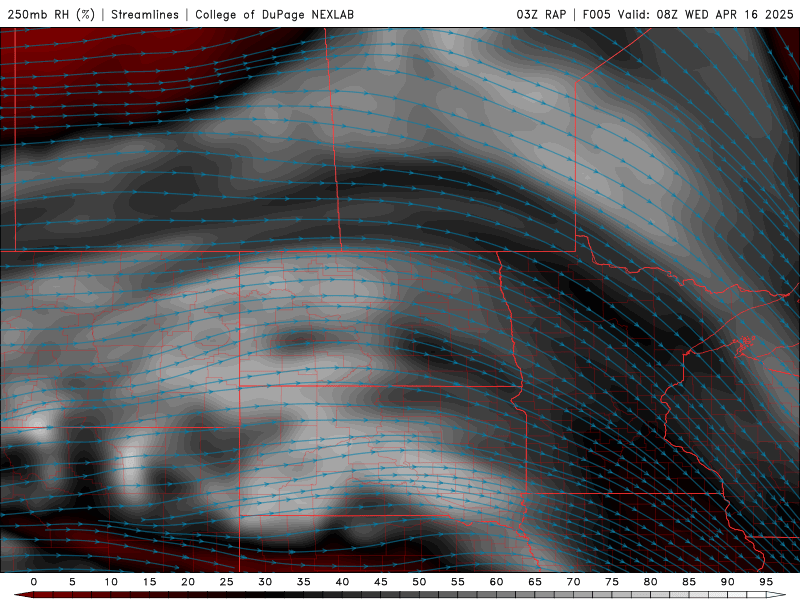Click the '70' colorbar scale label
This screenshot has width=800, height=600.
coord(573,582)
